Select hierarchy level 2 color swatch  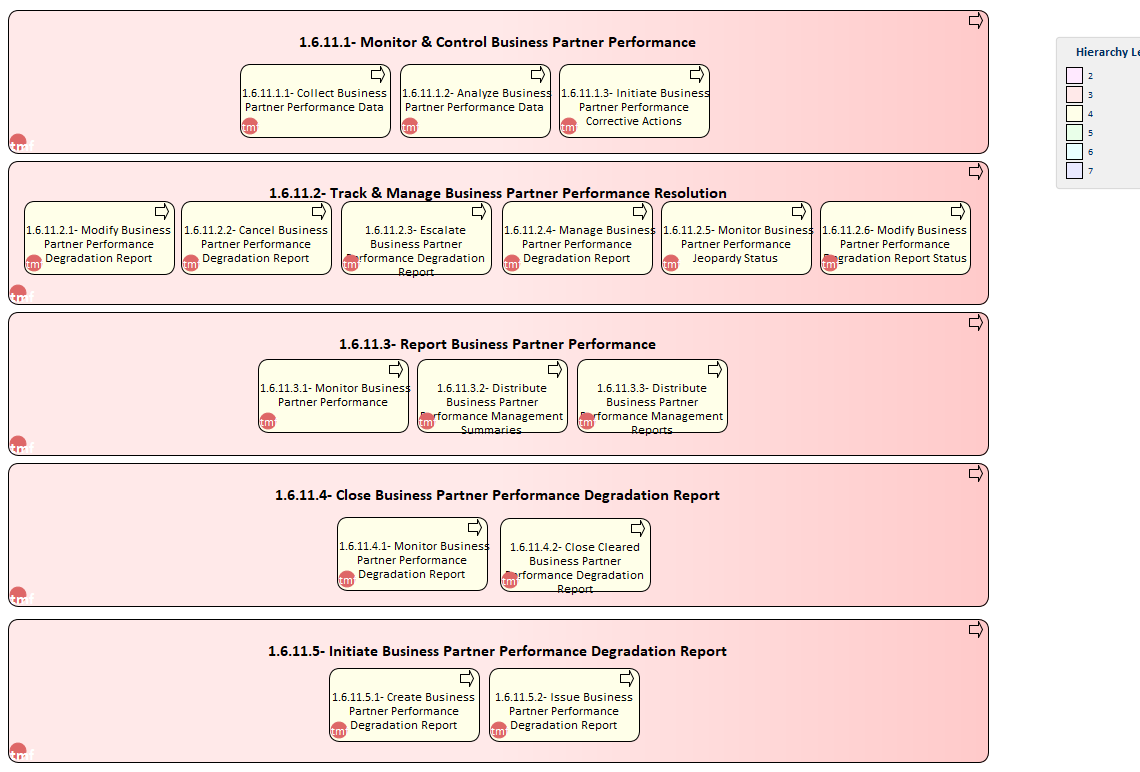(1075, 75)
